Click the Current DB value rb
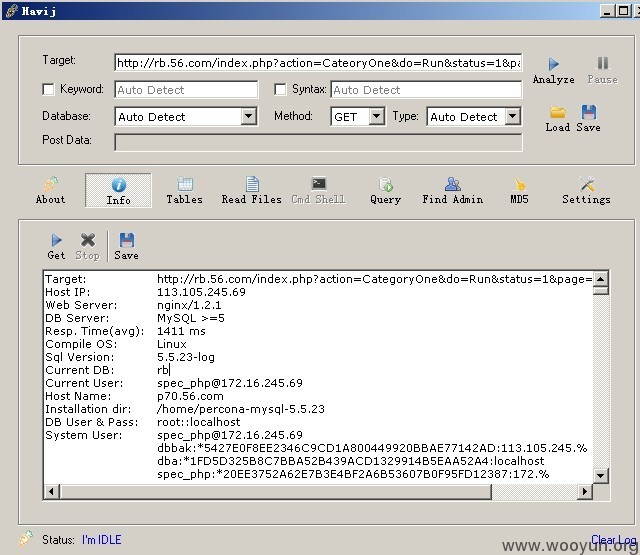Image resolution: width=640 pixels, height=555 pixels. [x=162, y=370]
